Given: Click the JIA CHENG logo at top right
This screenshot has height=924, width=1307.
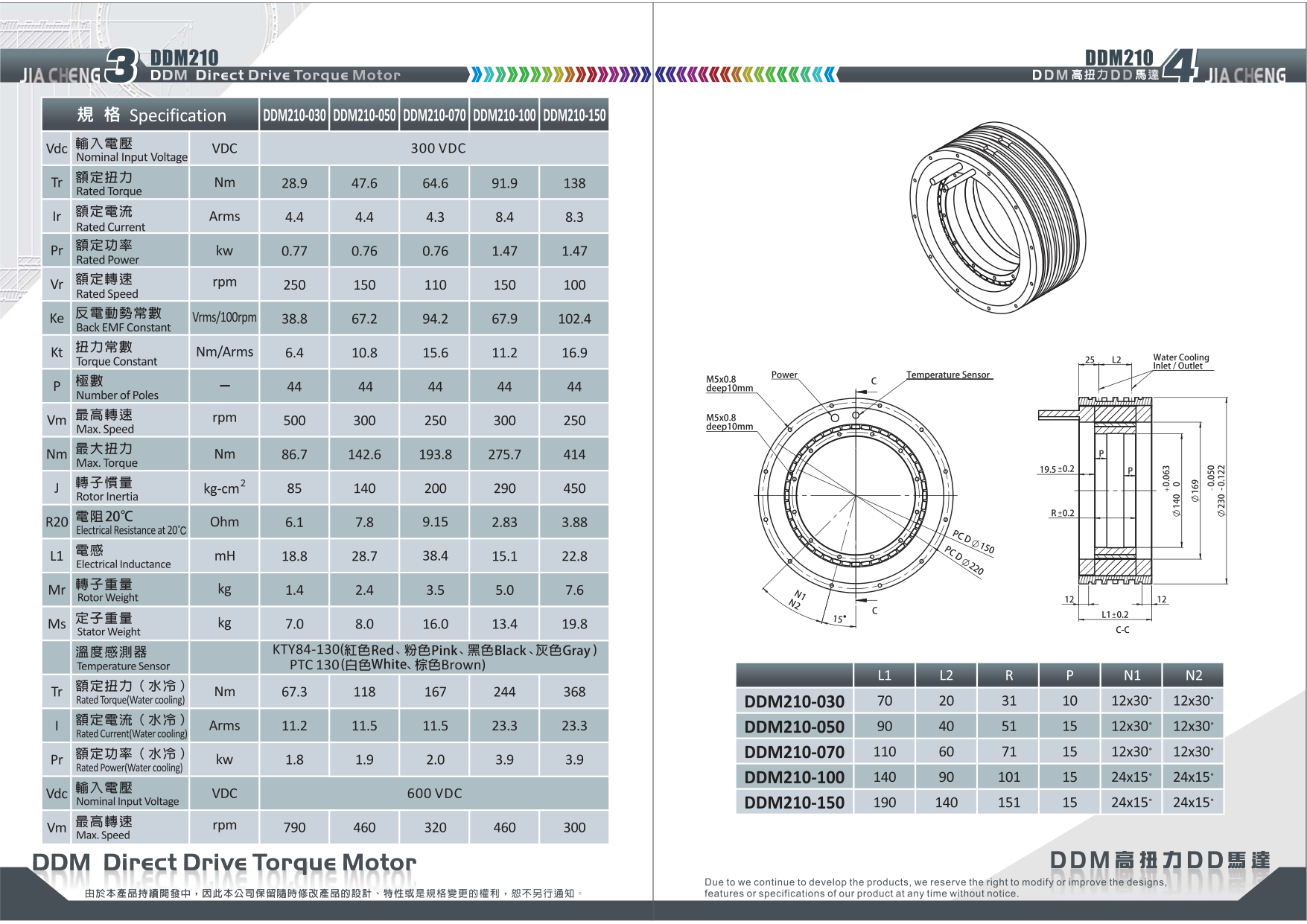Looking at the screenshot, I should pos(1246,74).
